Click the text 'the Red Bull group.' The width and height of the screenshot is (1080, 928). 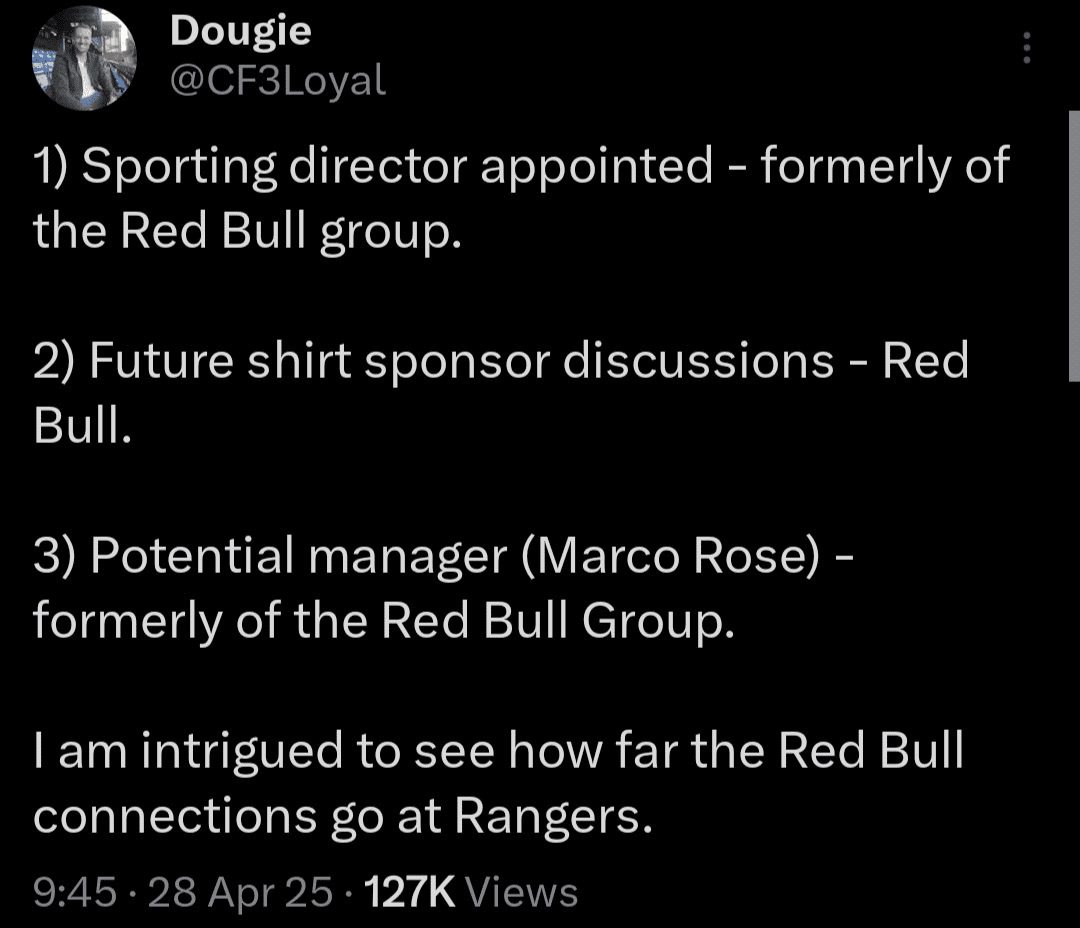pyautogui.click(x=247, y=231)
